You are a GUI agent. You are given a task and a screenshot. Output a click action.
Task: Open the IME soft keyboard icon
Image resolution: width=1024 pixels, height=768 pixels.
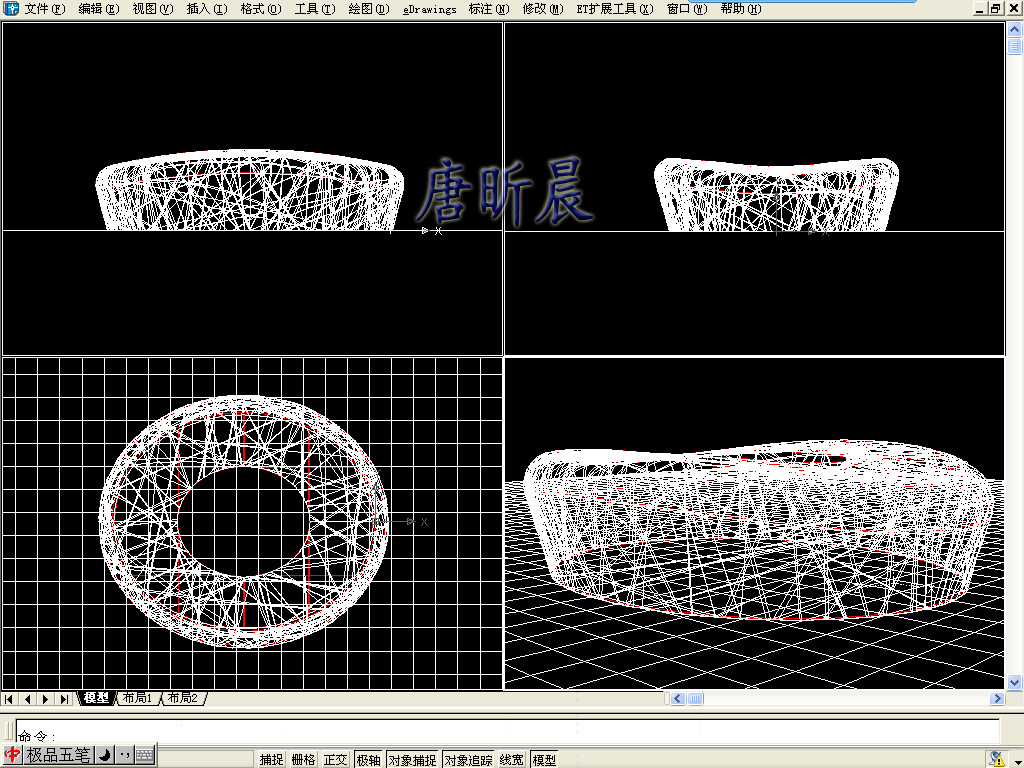145,756
